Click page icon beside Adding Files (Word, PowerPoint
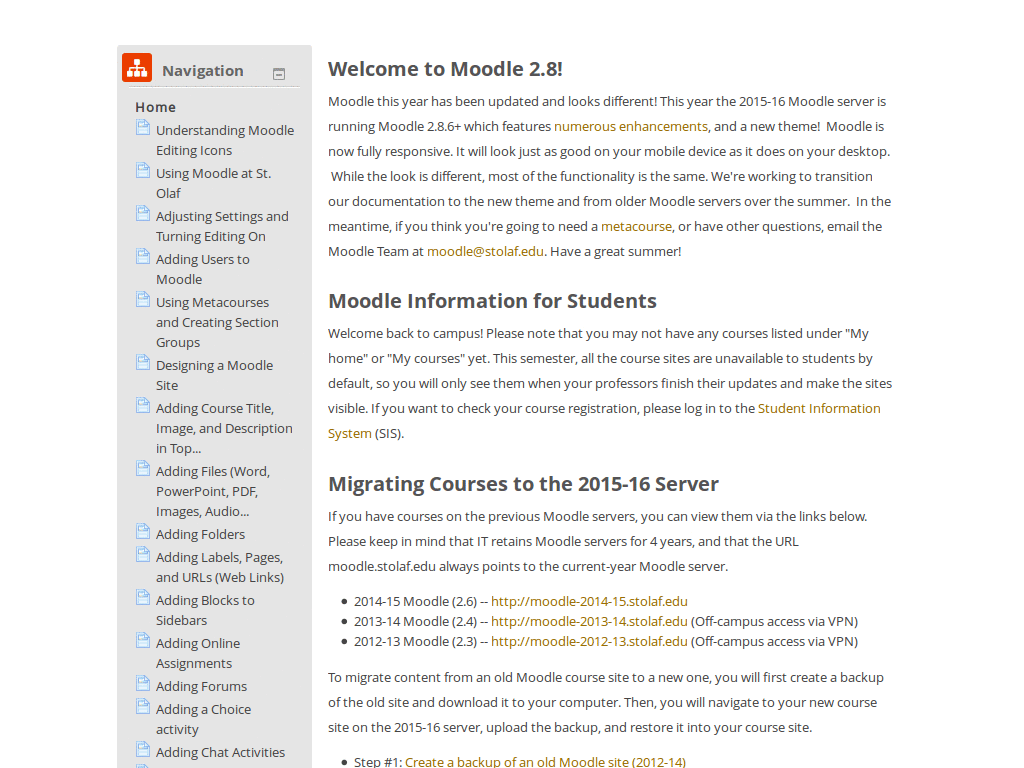The image size is (1024, 768). 143,468
